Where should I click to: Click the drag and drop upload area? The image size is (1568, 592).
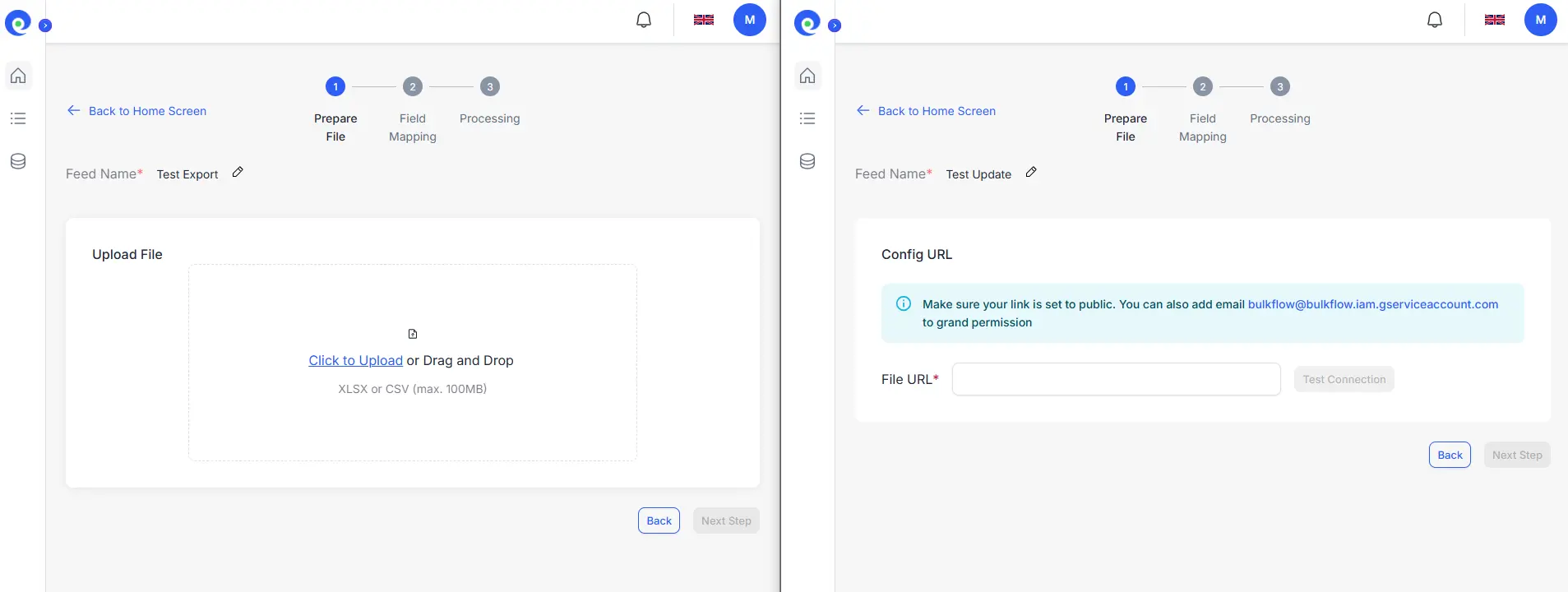(x=413, y=363)
